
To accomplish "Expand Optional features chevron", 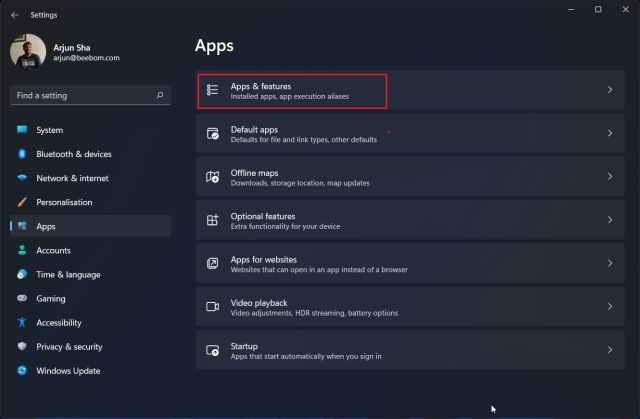I will [x=610, y=220].
